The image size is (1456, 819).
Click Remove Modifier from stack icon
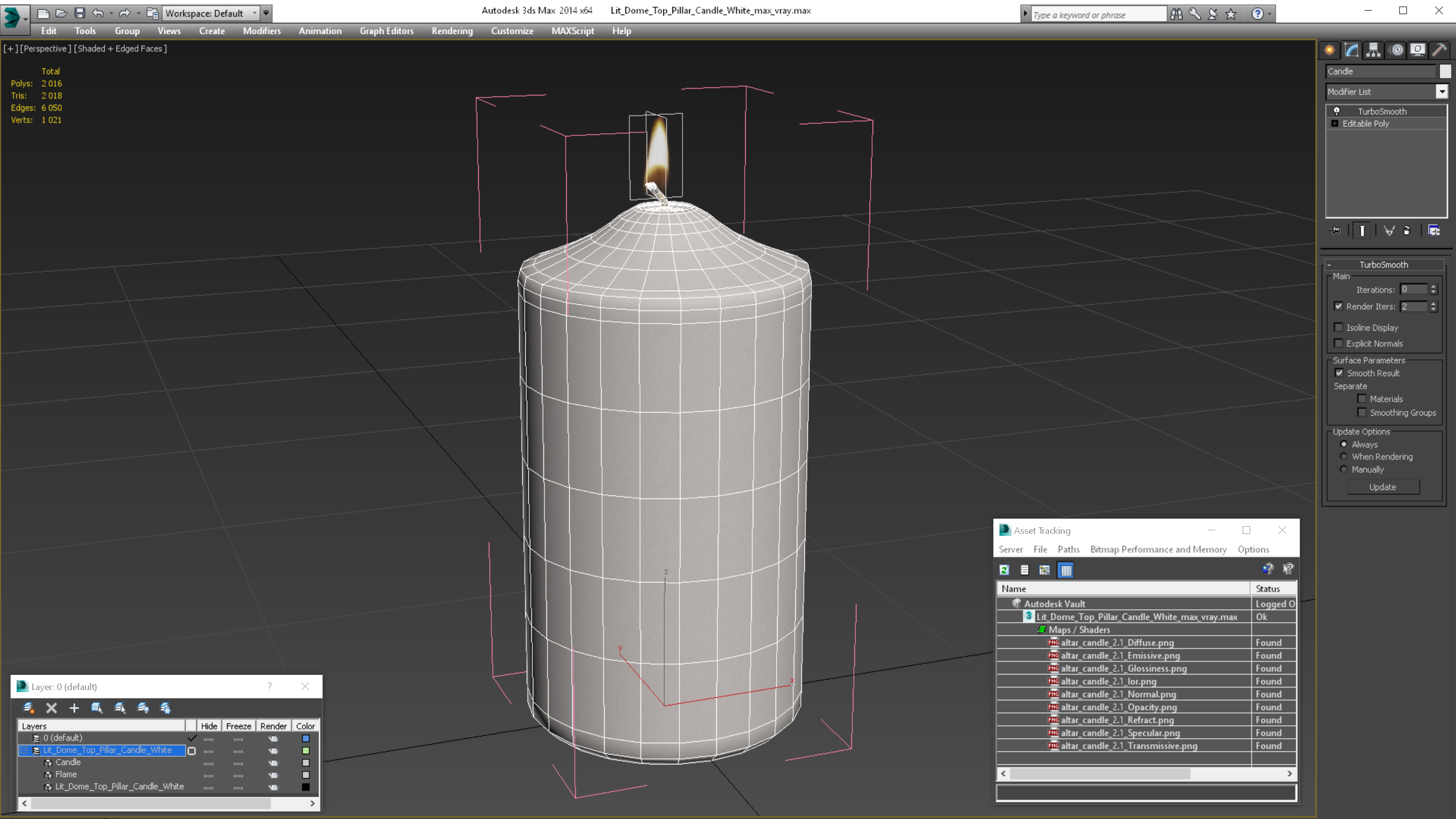click(x=1407, y=231)
